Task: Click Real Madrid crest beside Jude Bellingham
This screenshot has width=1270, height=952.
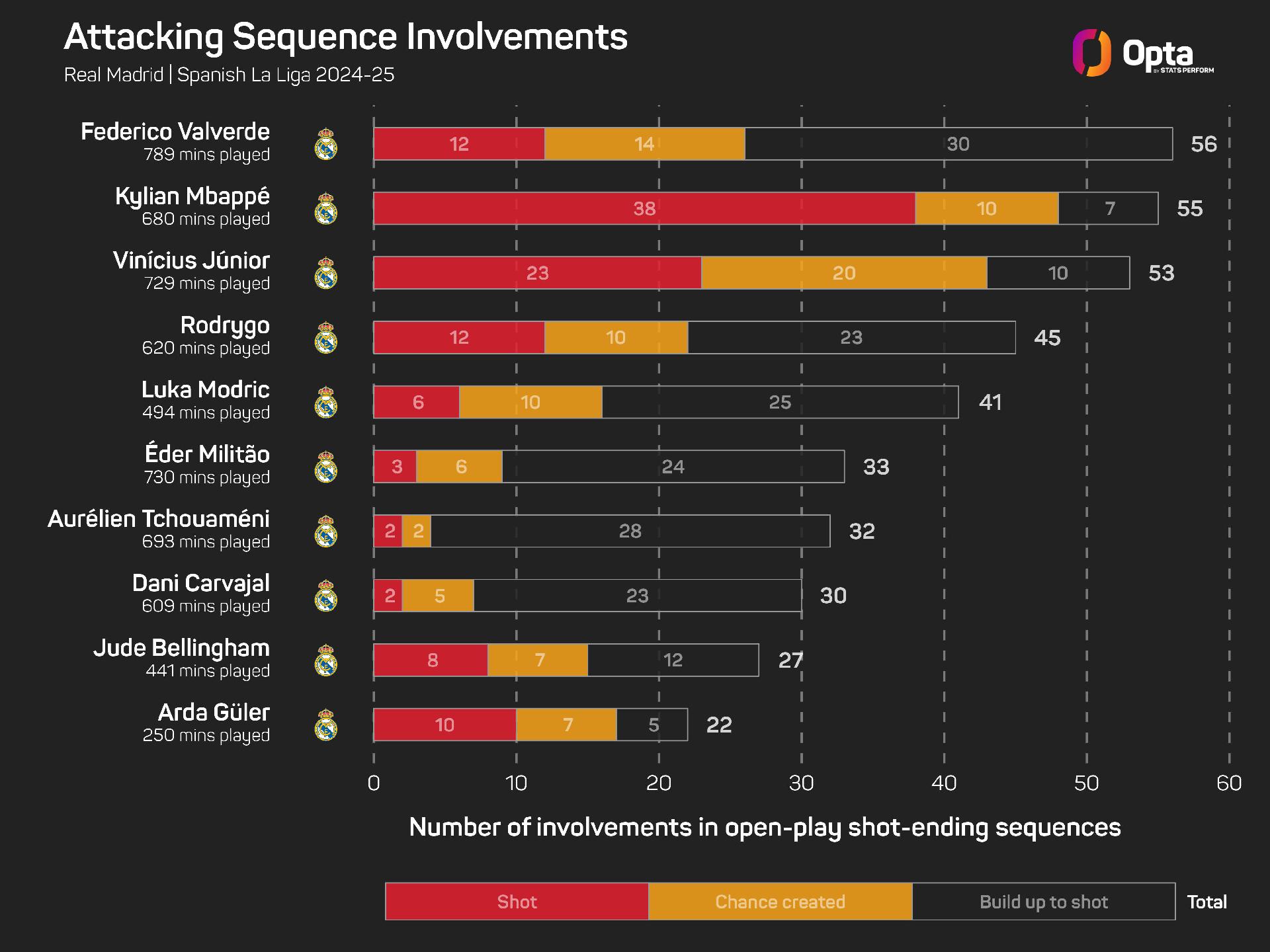Action: point(326,660)
